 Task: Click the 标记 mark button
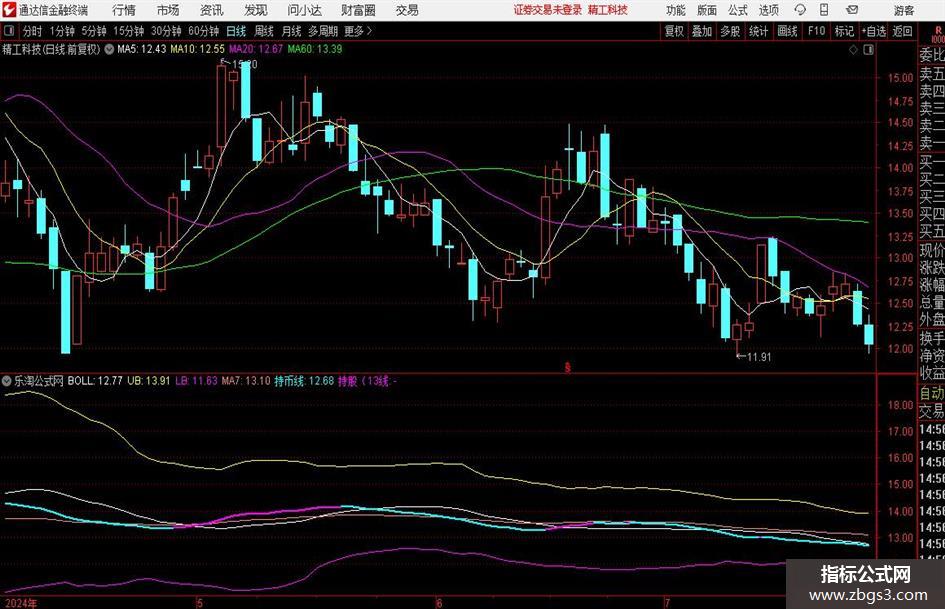[844, 31]
